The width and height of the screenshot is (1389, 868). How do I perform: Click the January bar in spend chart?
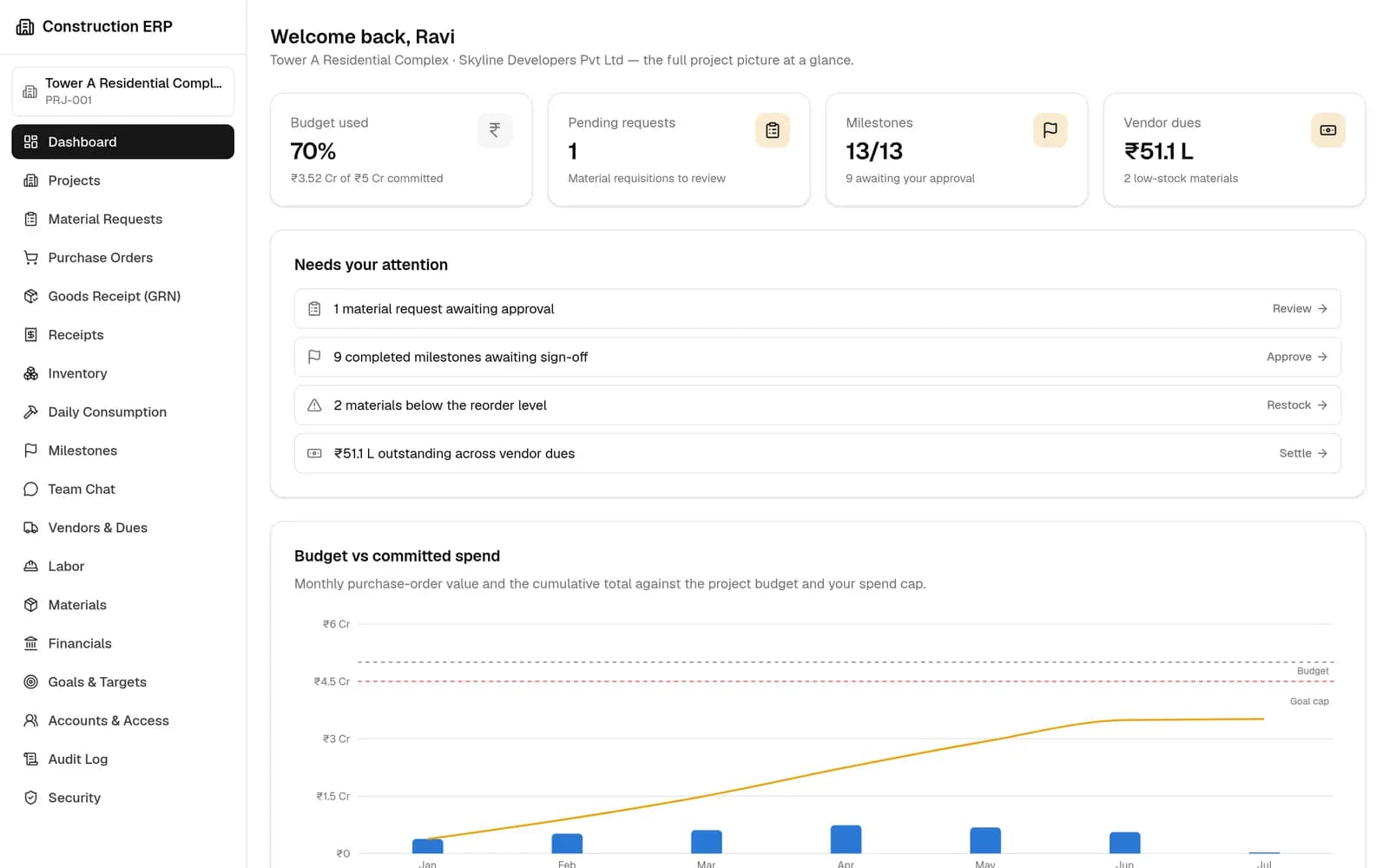[428, 846]
